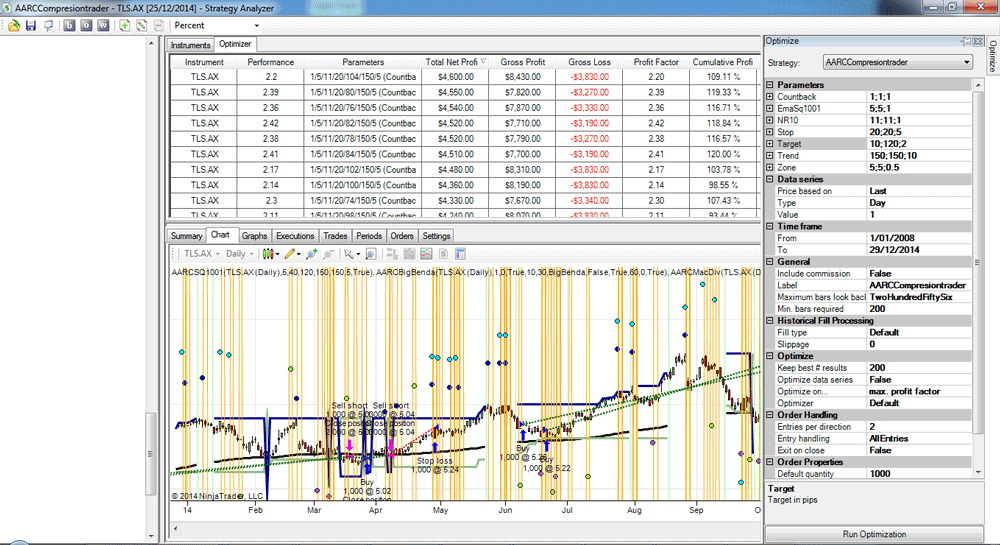Image resolution: width=1000 pixels, height=545 pixels.
Task: Collapse the Parameters section
Action: click(x=769, y=85)
